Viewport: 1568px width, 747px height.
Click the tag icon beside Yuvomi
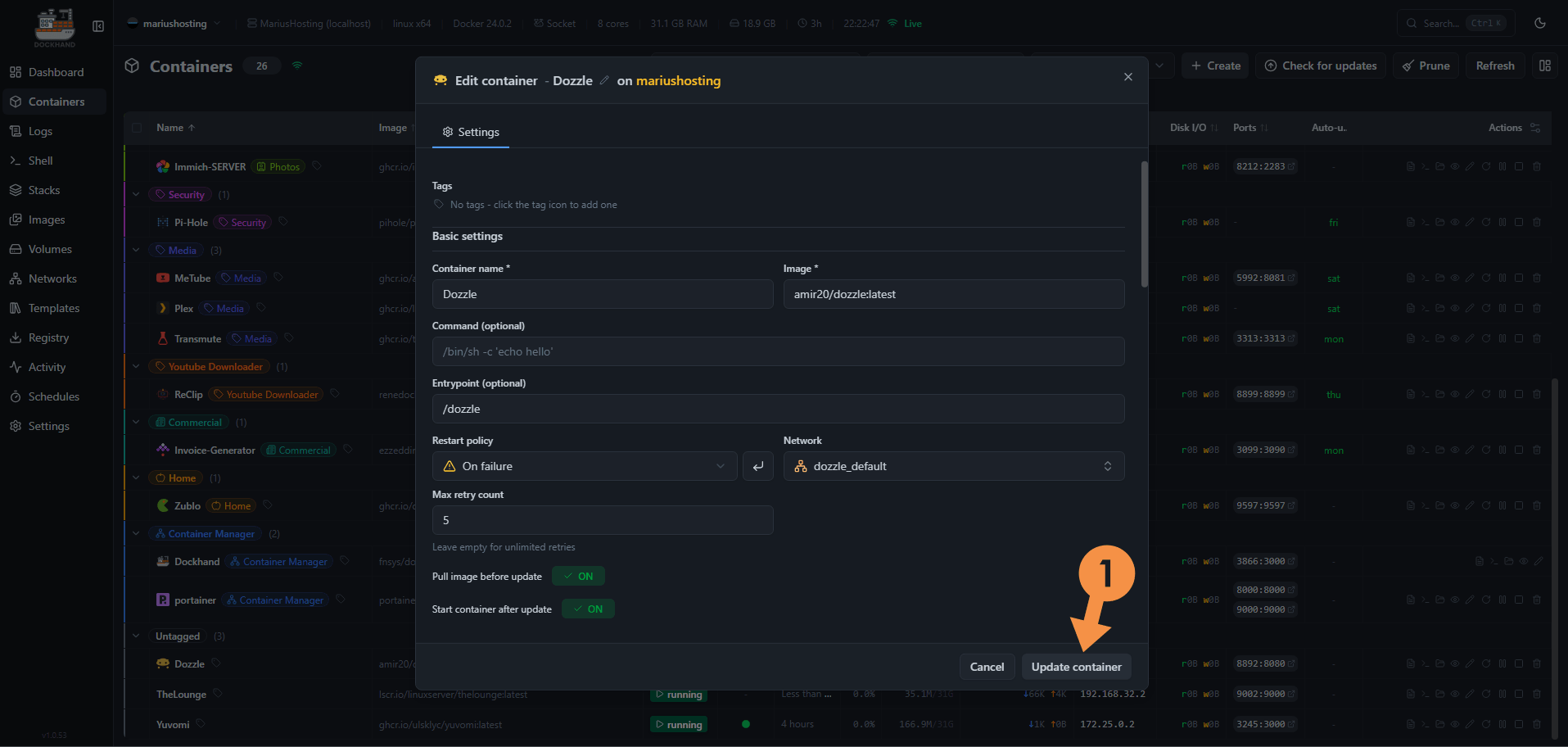tap(201, 723)
